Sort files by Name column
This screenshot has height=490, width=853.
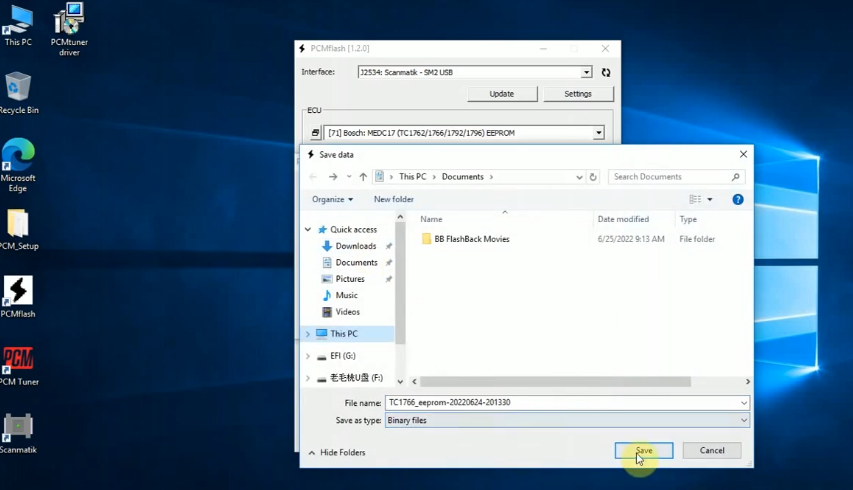[431, 219]
